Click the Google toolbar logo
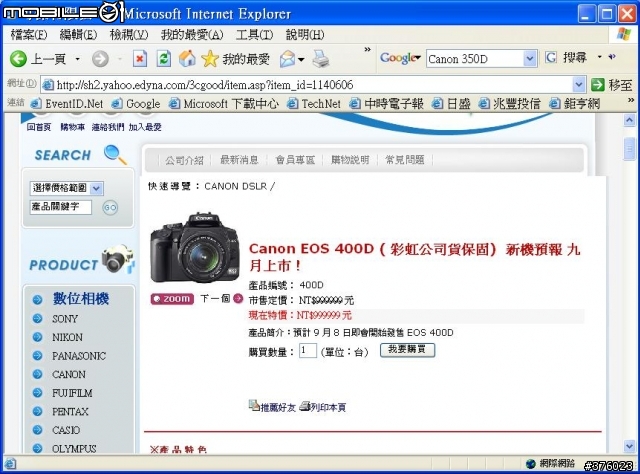Viewport: 640px width, 474px height. 398,58
